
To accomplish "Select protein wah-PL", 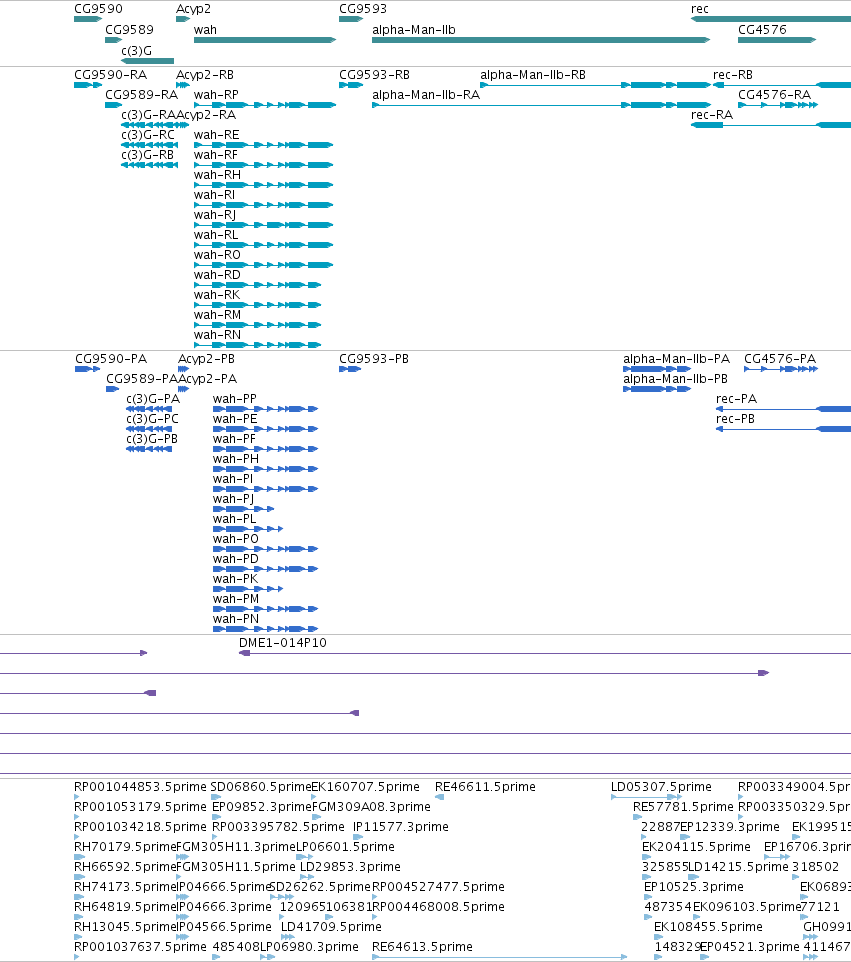I will point(234,519).
